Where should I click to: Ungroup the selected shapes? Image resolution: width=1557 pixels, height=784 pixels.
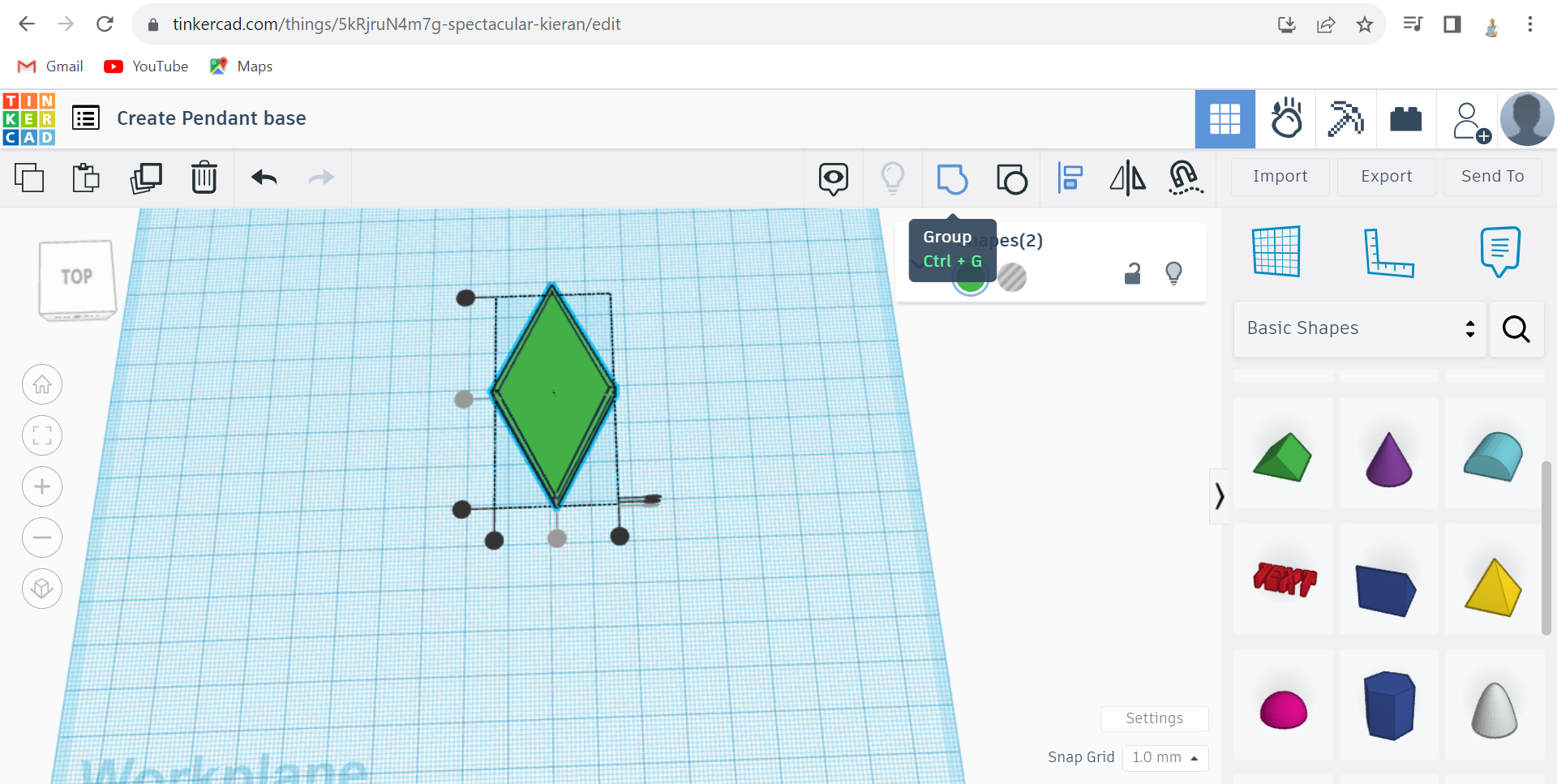point(1012,178)
